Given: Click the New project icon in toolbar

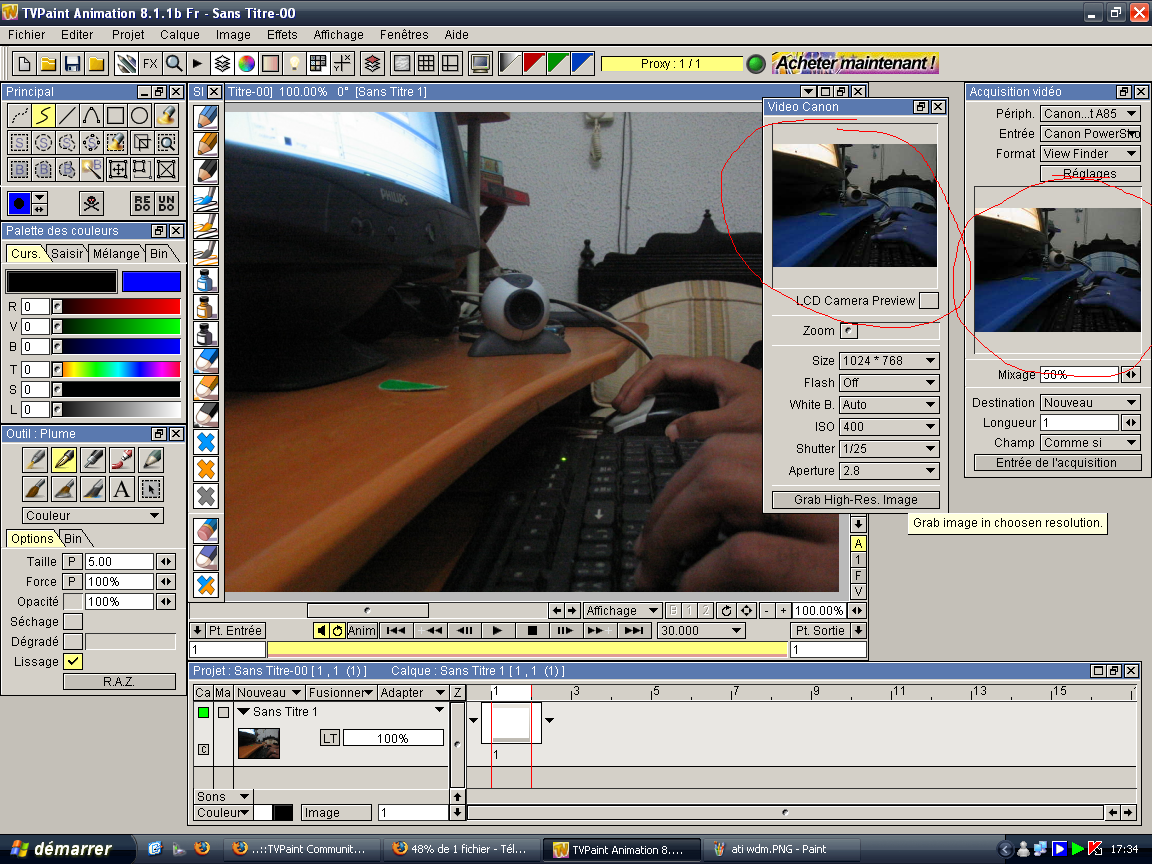Looking at the screenshot, I should click(24, 64).
